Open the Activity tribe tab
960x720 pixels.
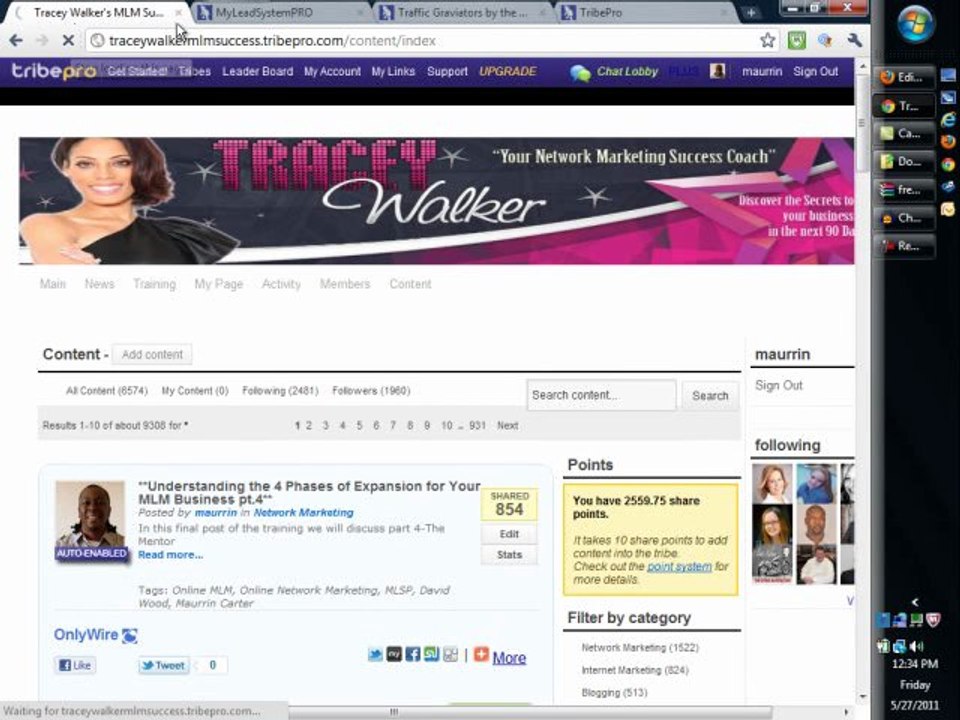(x=281, y=284)
